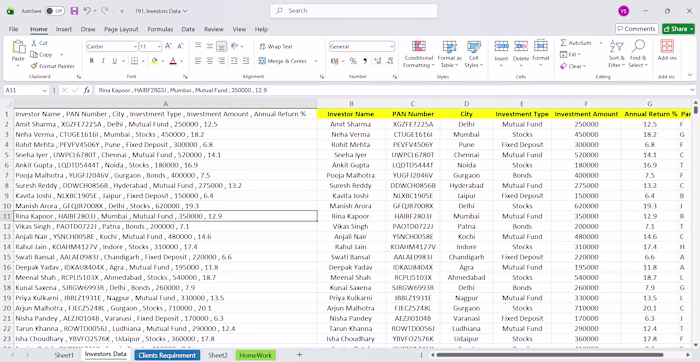Open Find & Select menu

point(638,54)
